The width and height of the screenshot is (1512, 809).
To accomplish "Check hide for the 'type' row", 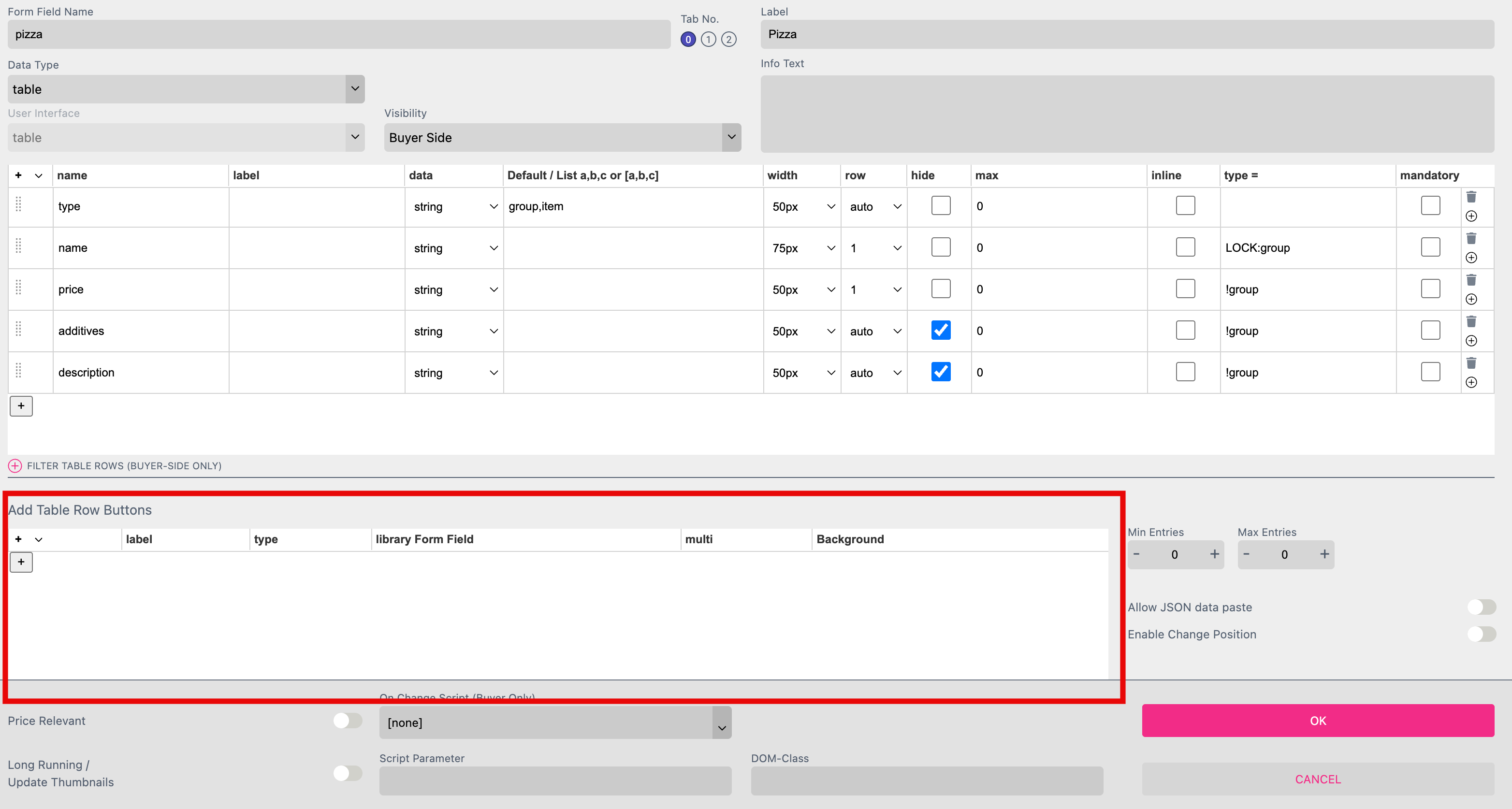I will 941,206.
